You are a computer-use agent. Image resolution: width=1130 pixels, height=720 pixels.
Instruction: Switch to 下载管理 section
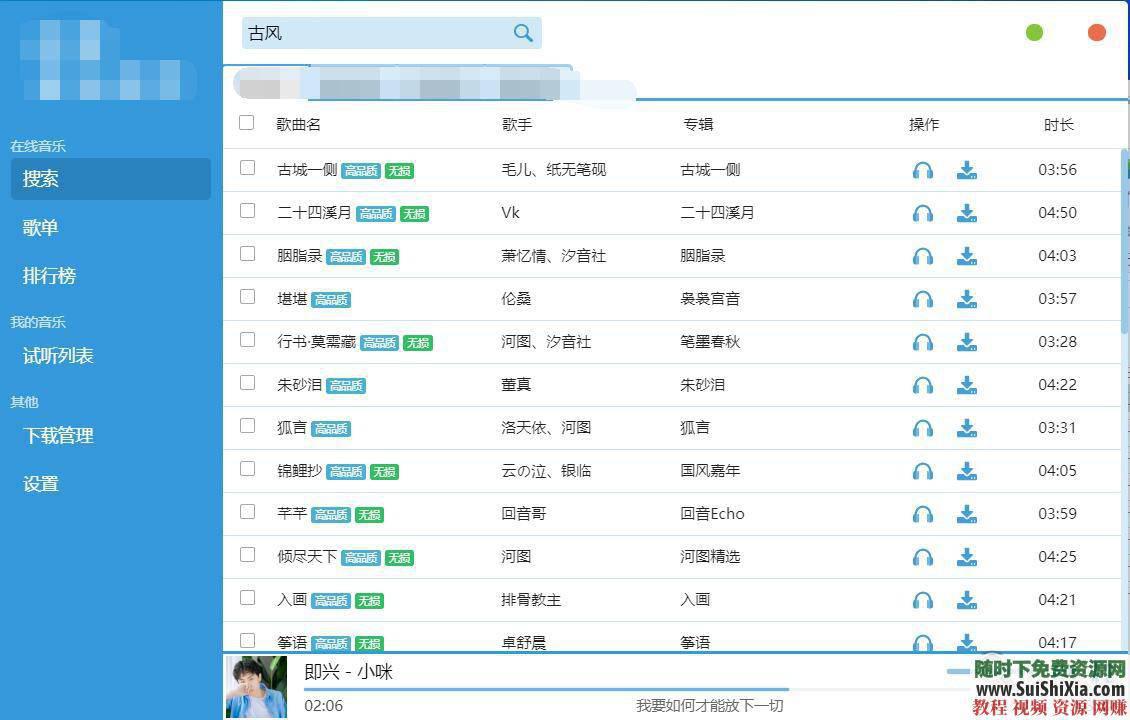click(57, 435)
